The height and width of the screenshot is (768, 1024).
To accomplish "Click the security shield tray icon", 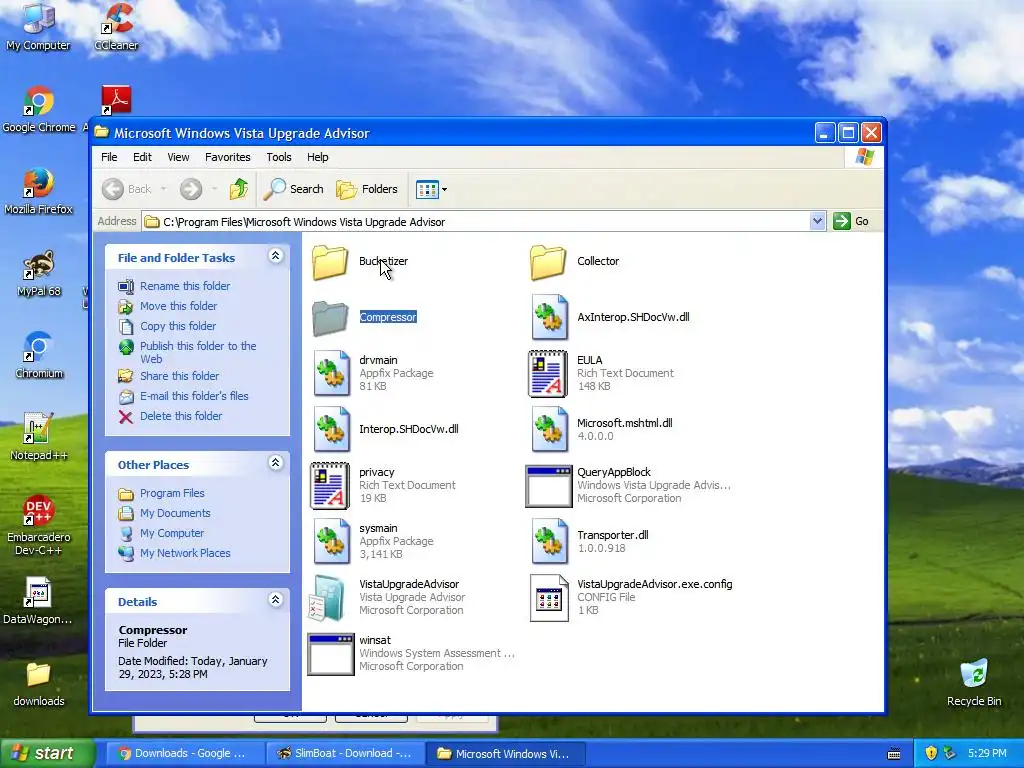I will (x=931, y=754).
